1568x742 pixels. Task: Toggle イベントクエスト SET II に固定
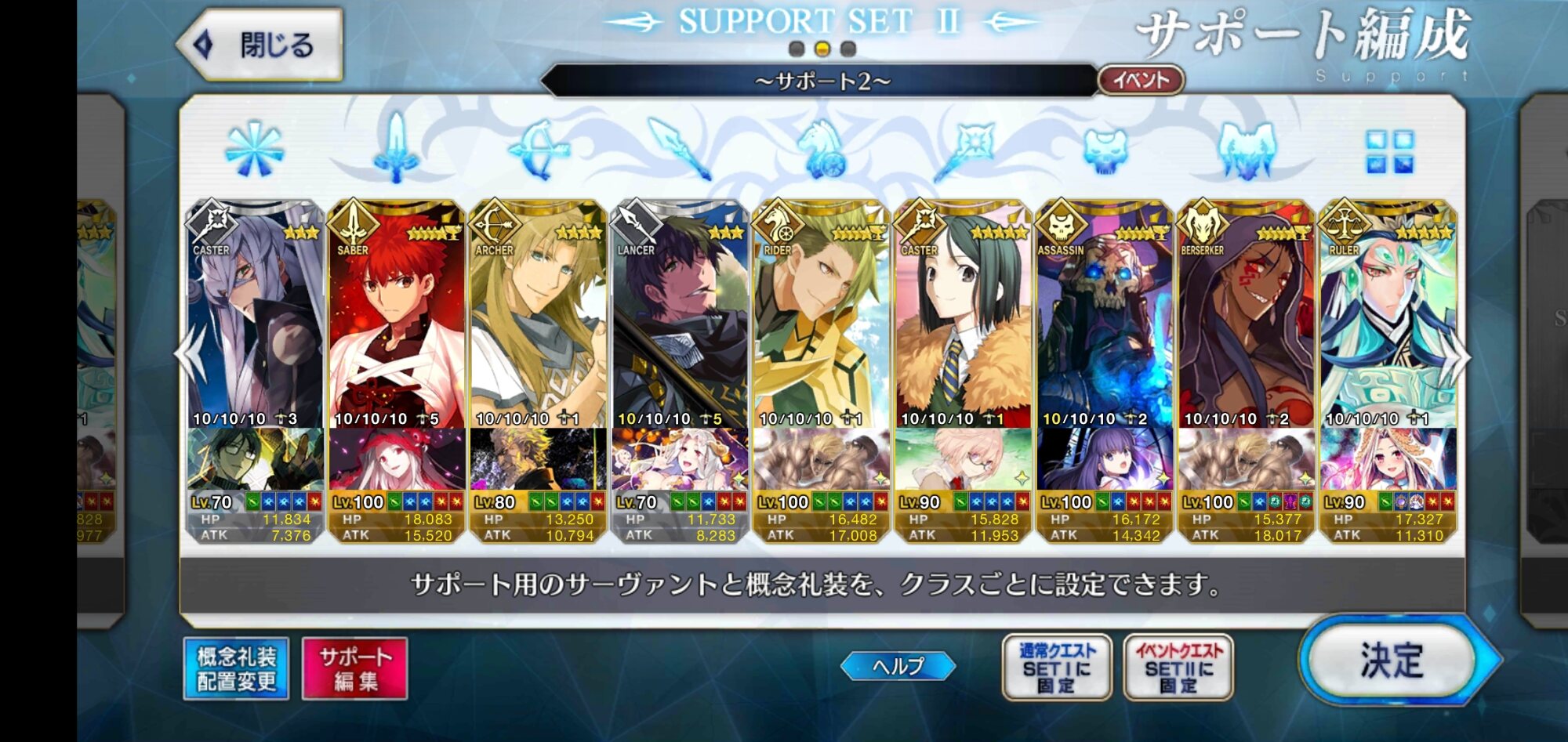[1178, 668]
